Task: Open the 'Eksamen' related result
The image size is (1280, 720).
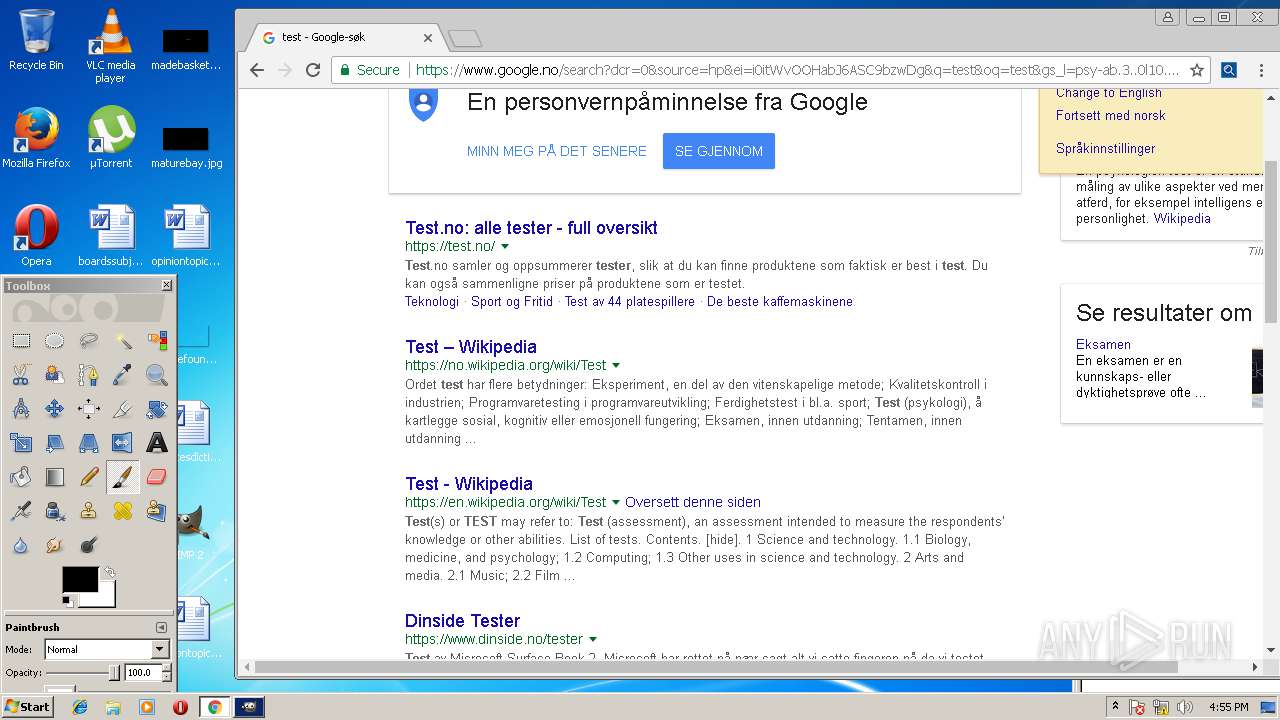Action: click(x=1104, y=344)
